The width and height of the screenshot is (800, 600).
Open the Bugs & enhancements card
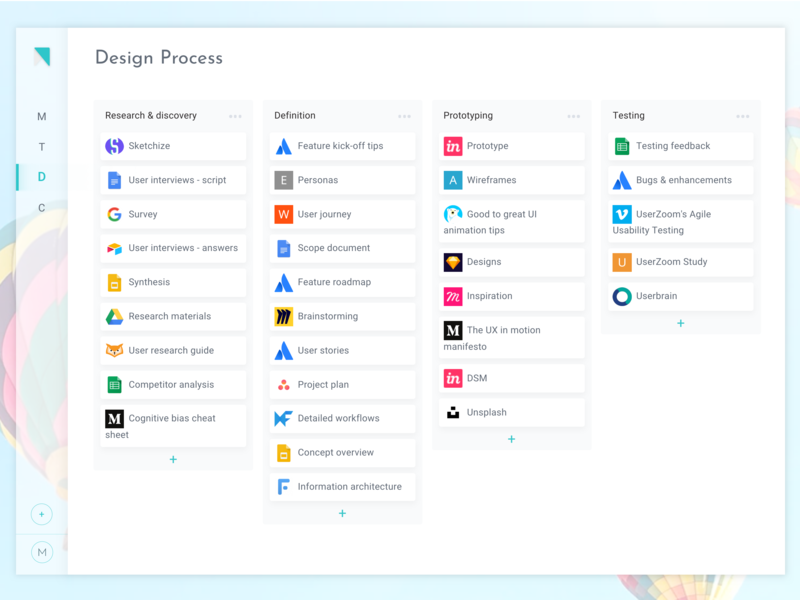pos(681,180)
